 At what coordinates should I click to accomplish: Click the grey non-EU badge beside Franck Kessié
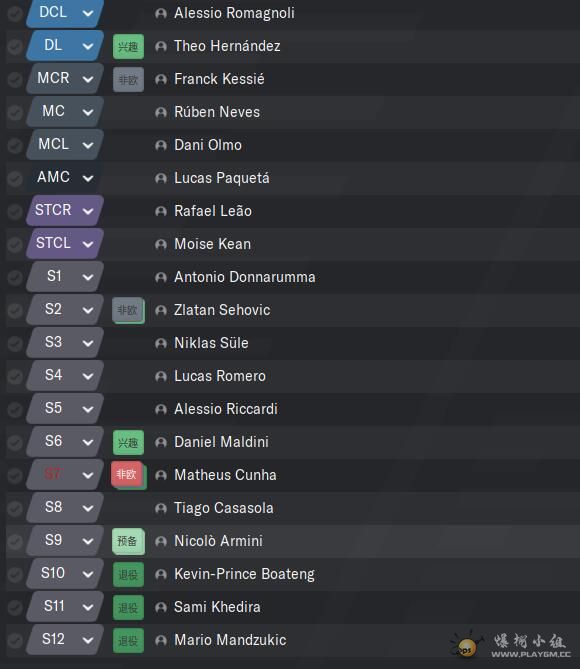[x=128, y=80]
